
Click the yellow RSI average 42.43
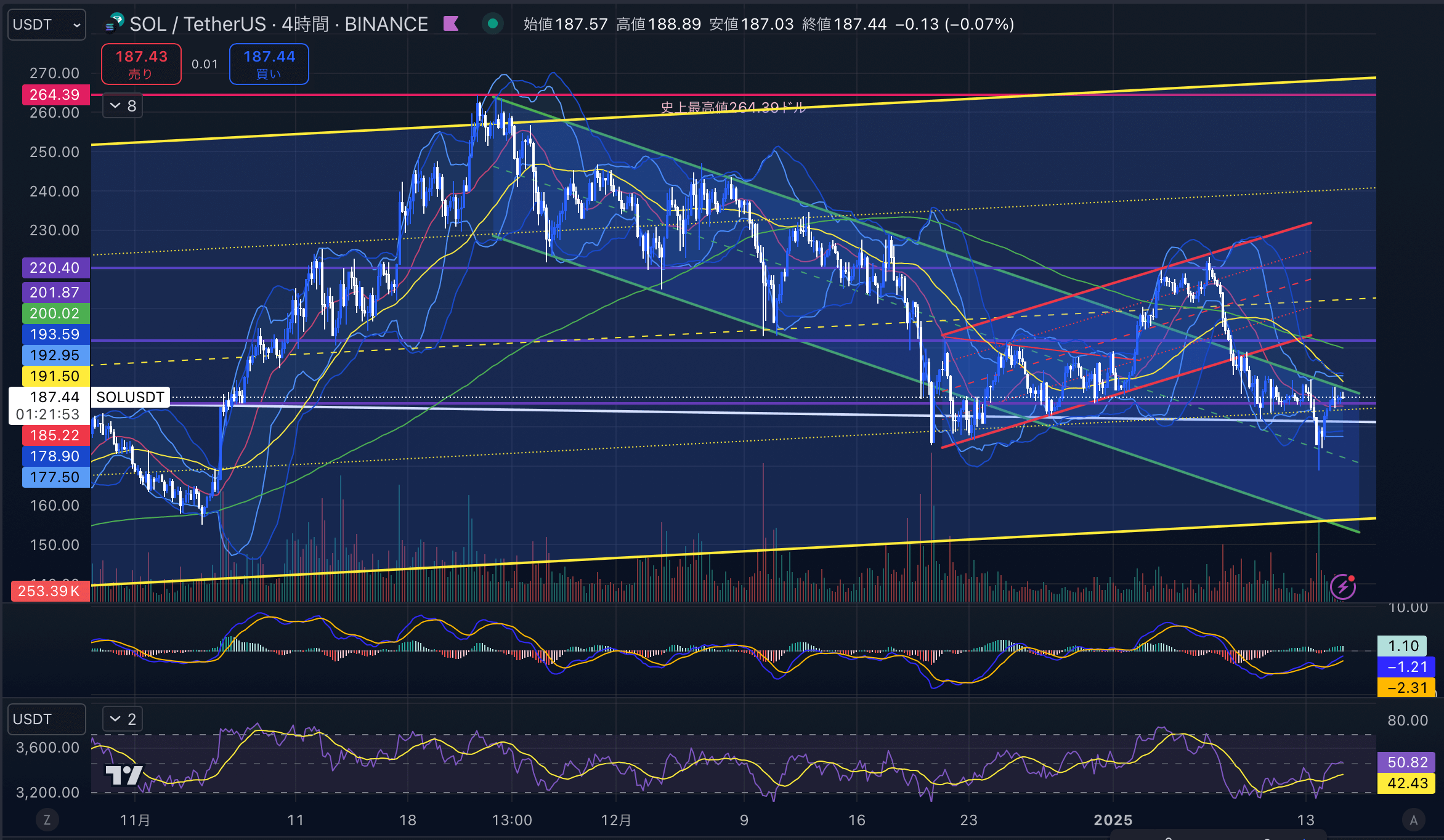(x=1406, y=783)
